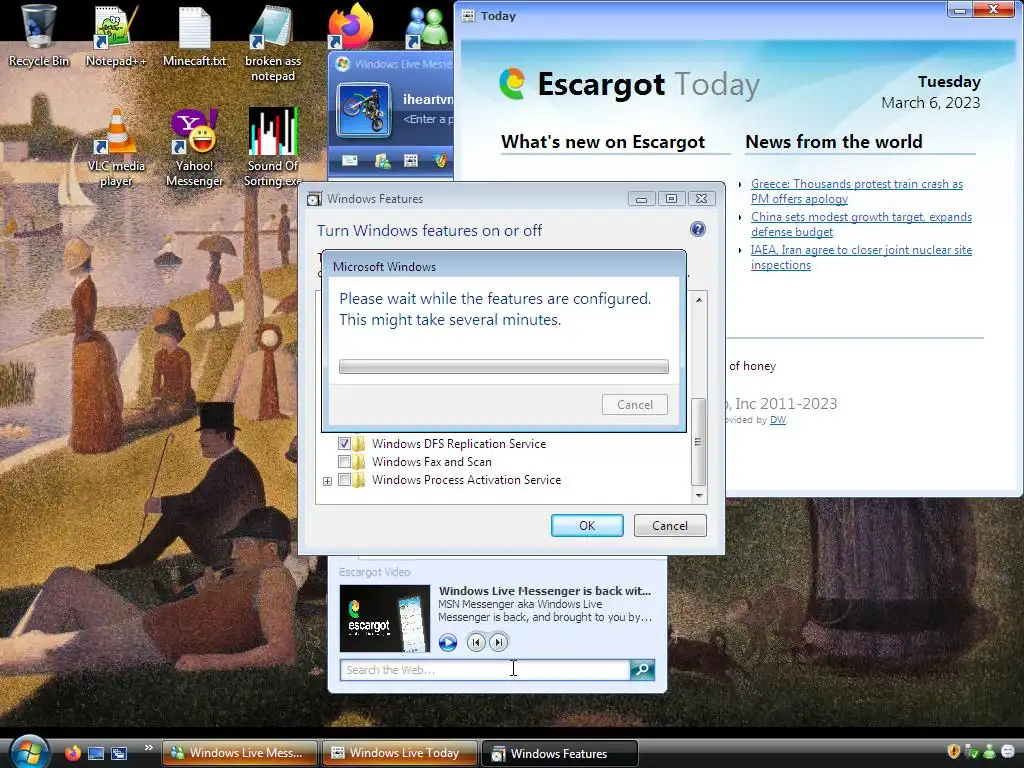This screenshot has height=768, width=1024.
Task: Open the Windows Start orb
Action: point(29,751)
